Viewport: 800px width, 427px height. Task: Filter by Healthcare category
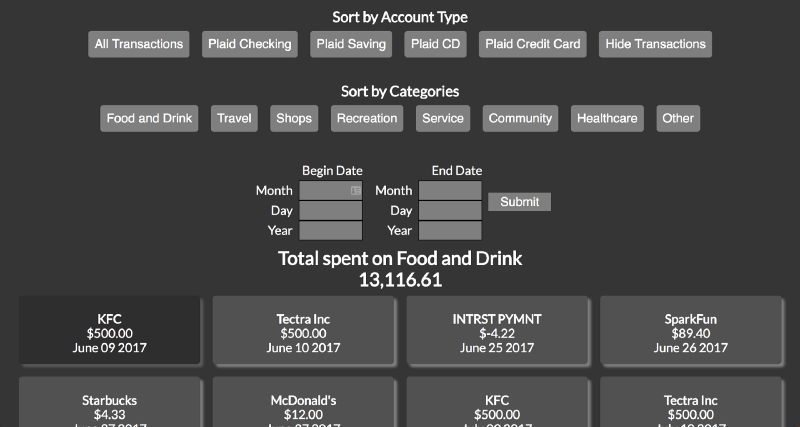607,118
